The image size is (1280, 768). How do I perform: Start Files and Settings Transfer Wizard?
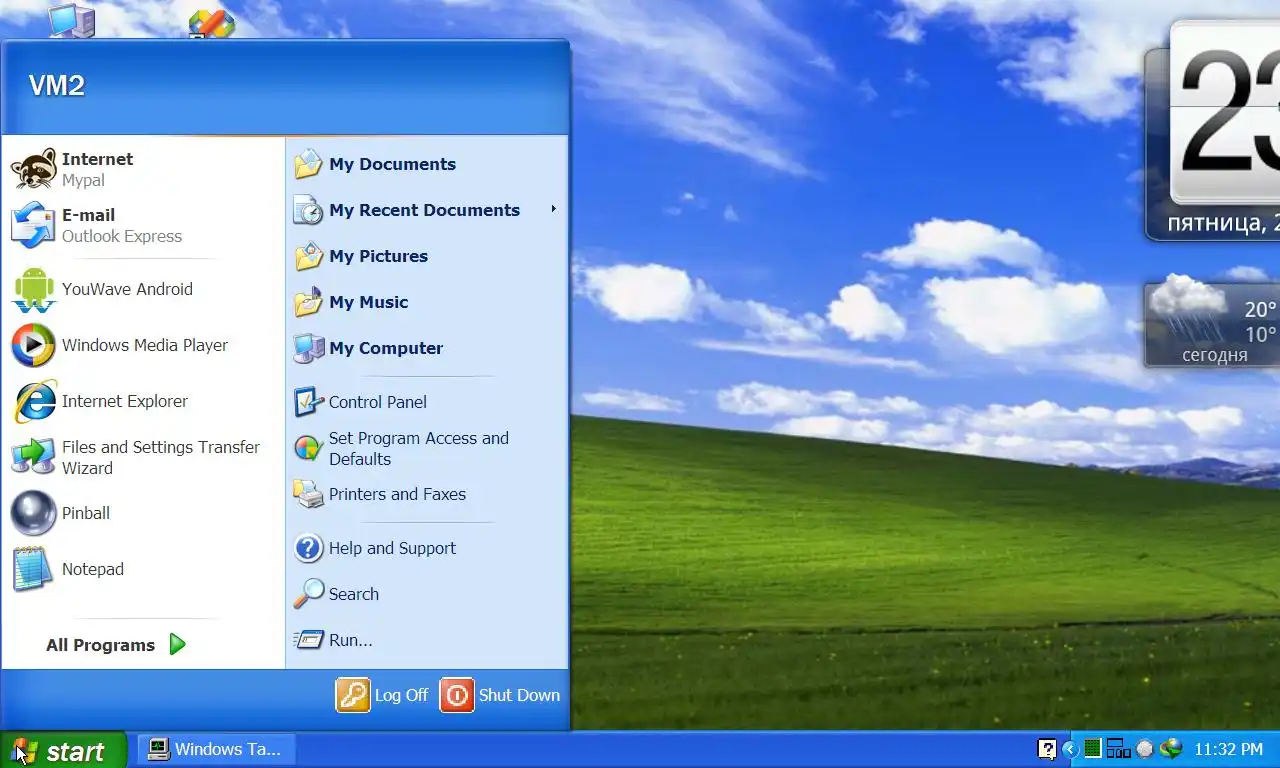143,457
